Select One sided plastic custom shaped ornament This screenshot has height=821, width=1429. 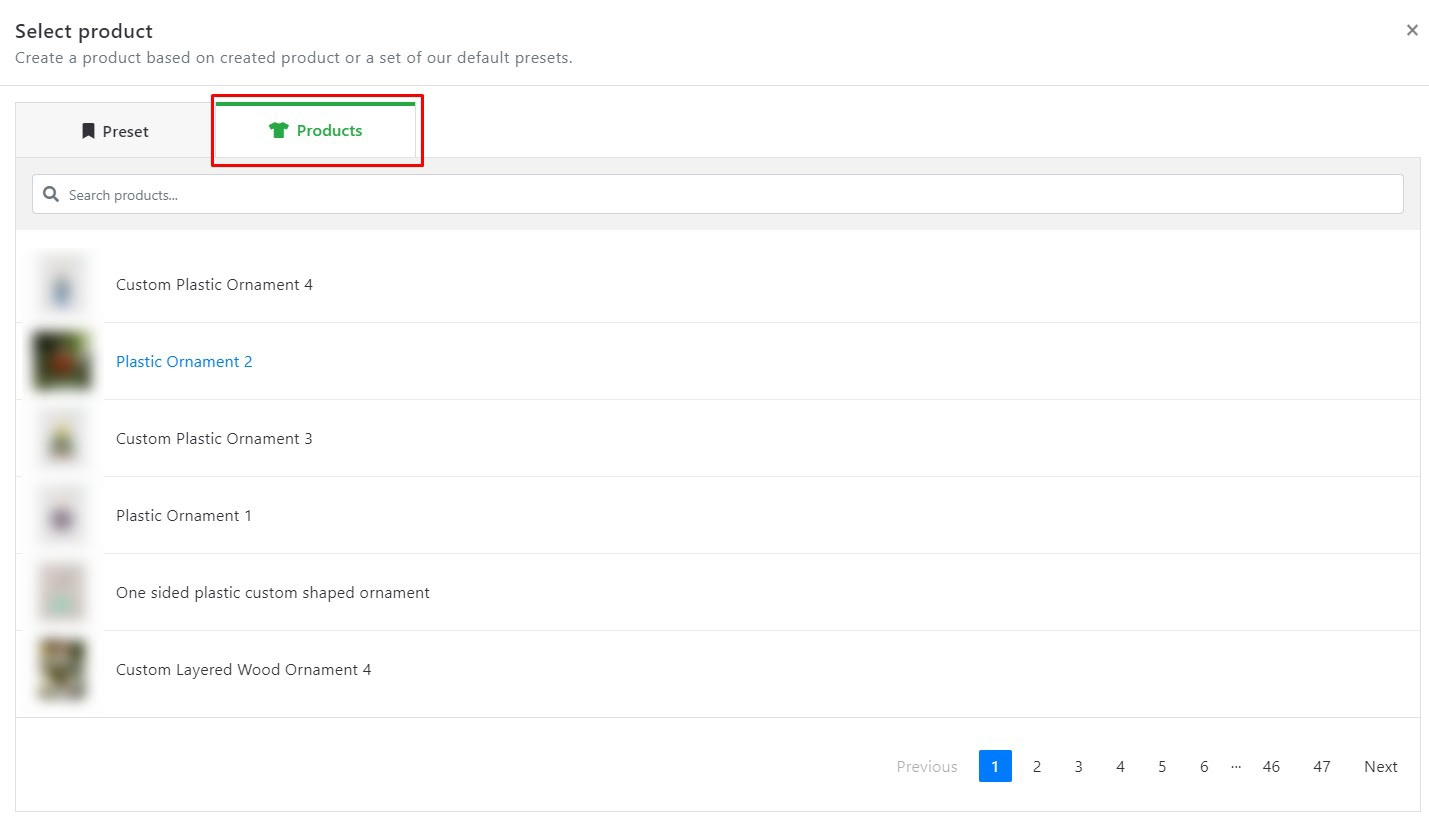273,592
